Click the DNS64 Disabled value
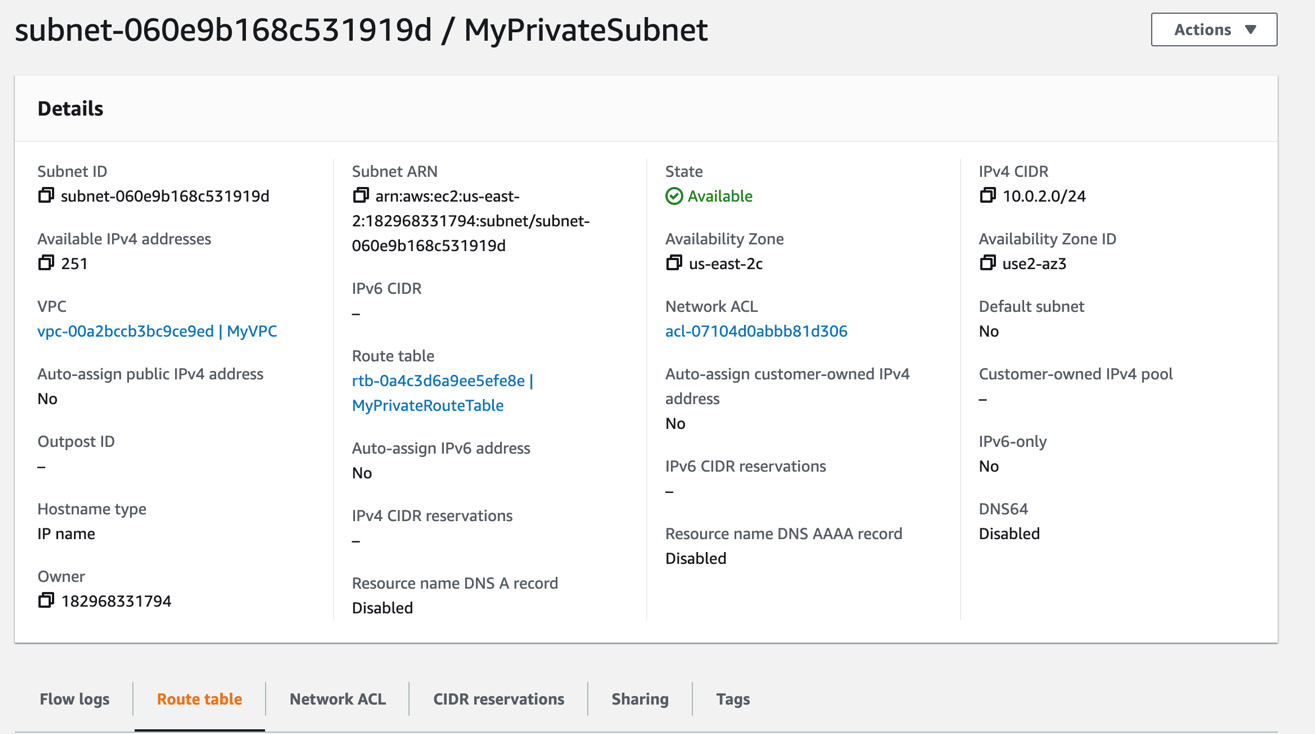1315x734 pixels. 1009,534
